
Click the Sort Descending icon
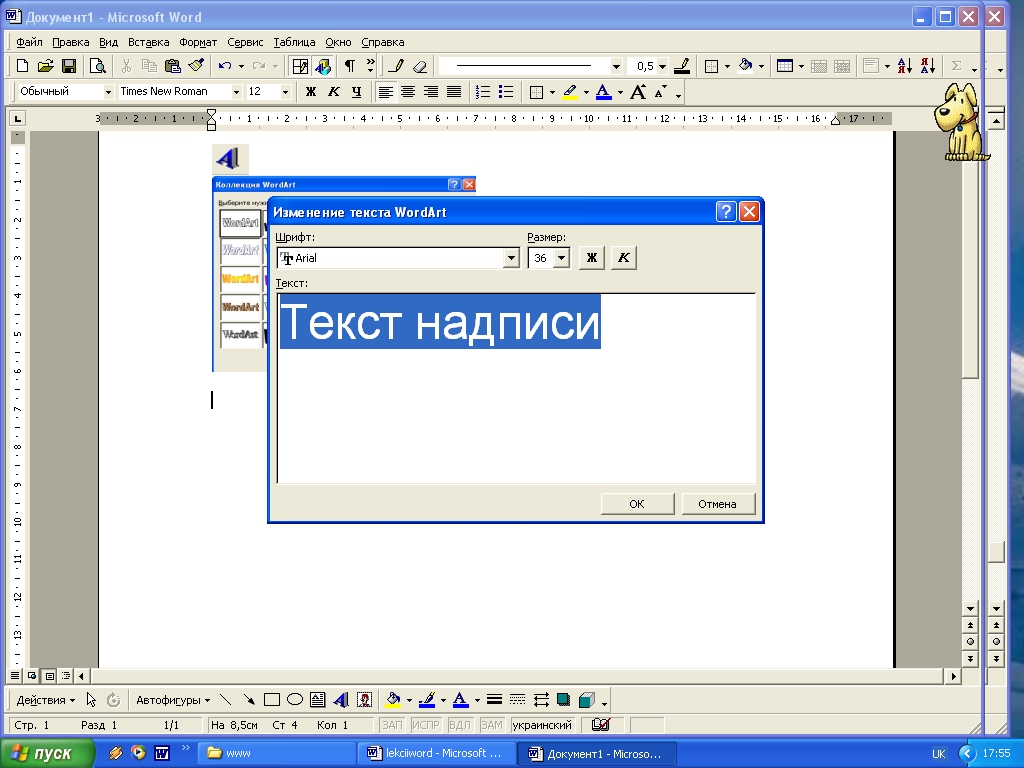(x=927, y=66)
